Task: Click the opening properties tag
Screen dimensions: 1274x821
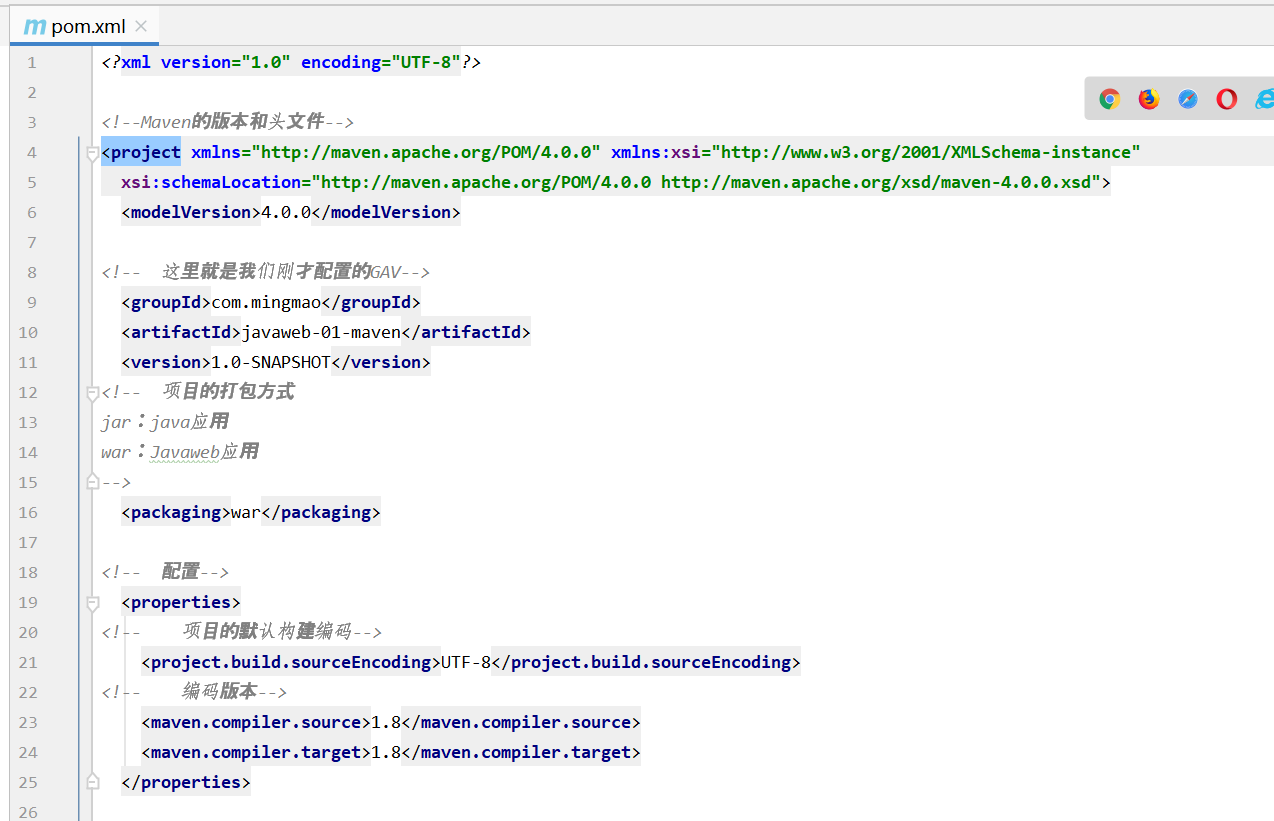Action: pyautogui.click(x=181, y=602)
